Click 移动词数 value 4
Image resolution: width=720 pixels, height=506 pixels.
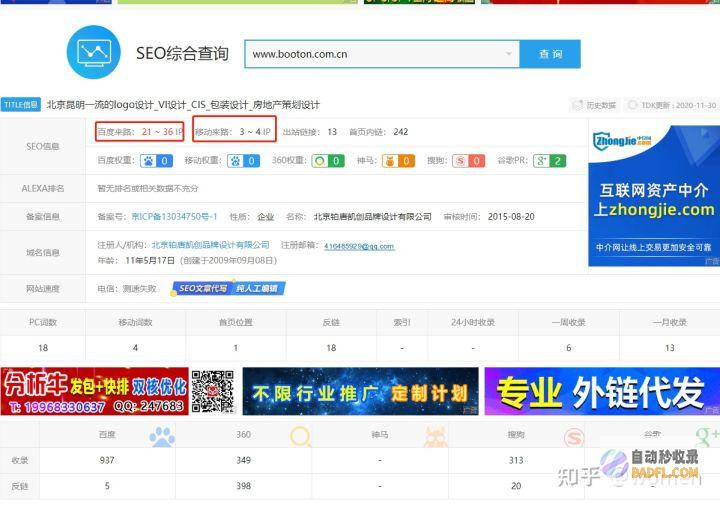[x=135, y=348]
